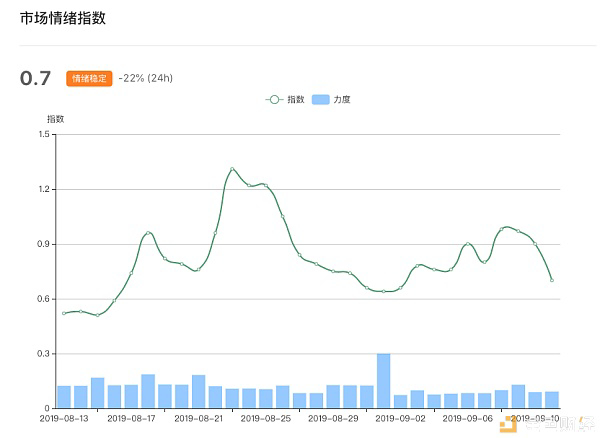
Task: Toggle the 力度 bar series legend
Action: [x=331, y=100]
